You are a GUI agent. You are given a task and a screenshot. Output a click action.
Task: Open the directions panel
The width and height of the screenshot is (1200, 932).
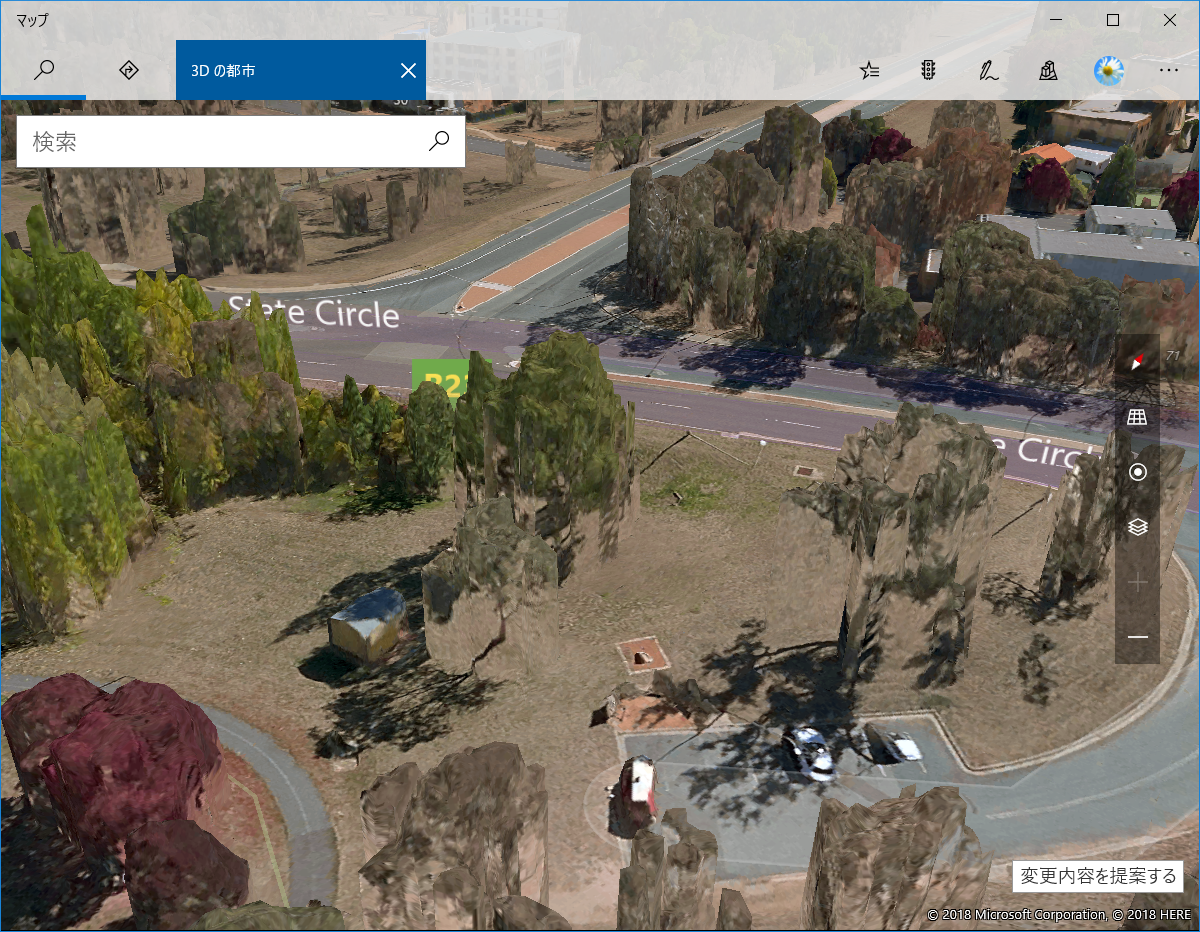pos(128,70)
